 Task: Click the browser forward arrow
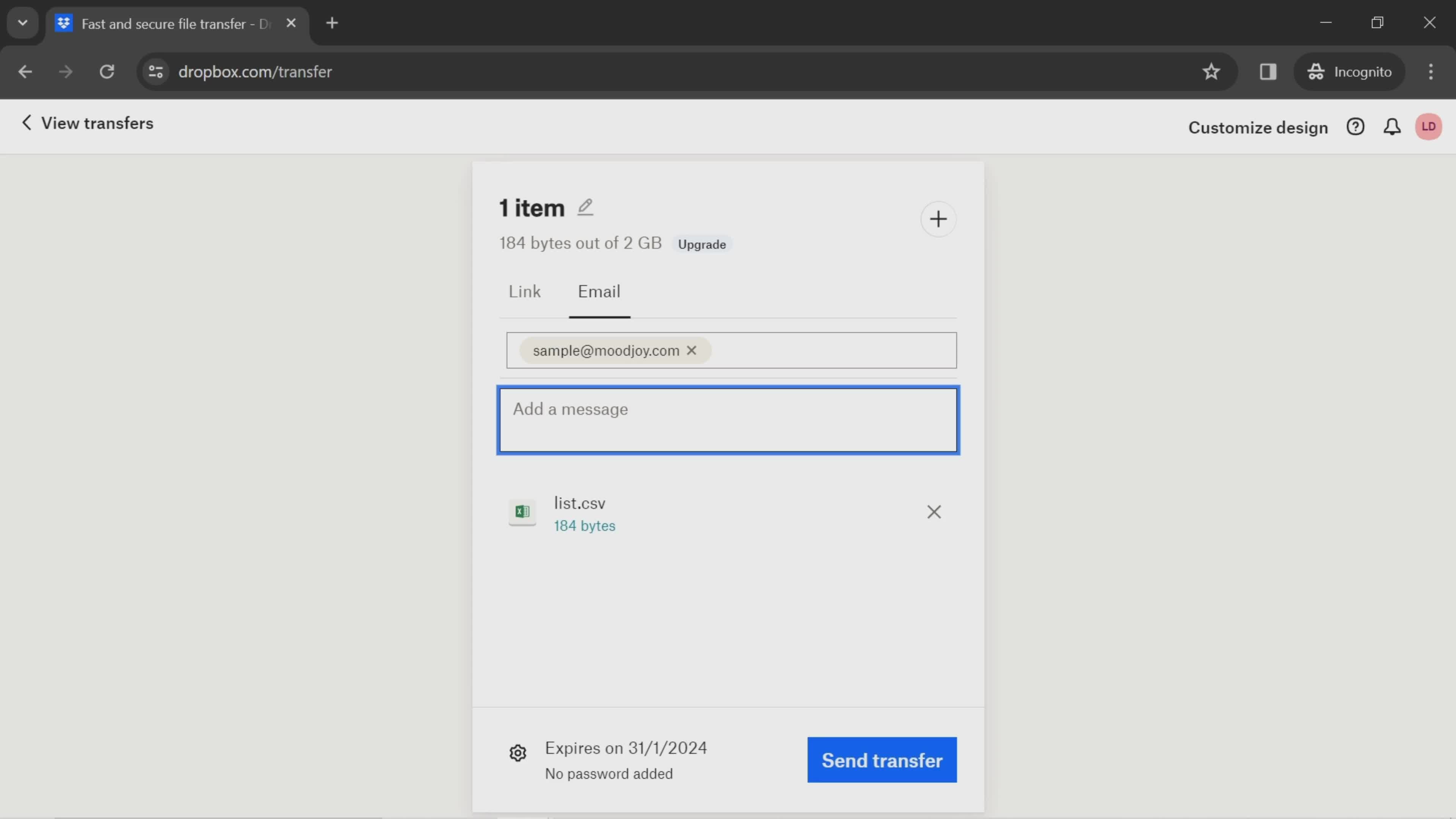[66, 72]
